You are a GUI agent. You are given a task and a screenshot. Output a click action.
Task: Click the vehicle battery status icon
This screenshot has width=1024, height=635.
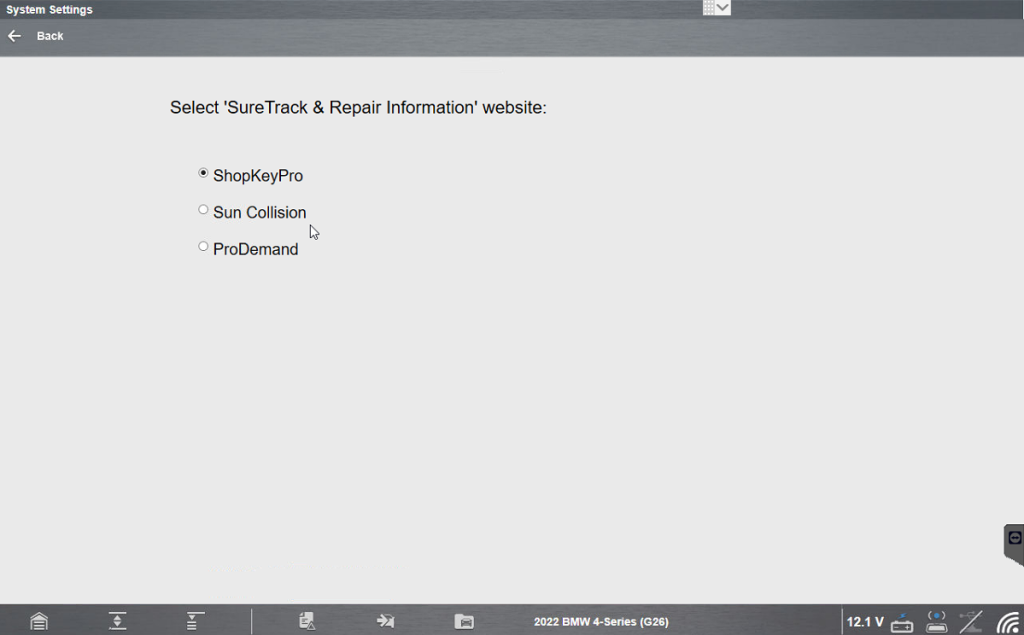pyautogui.click(x=902, y=622)
